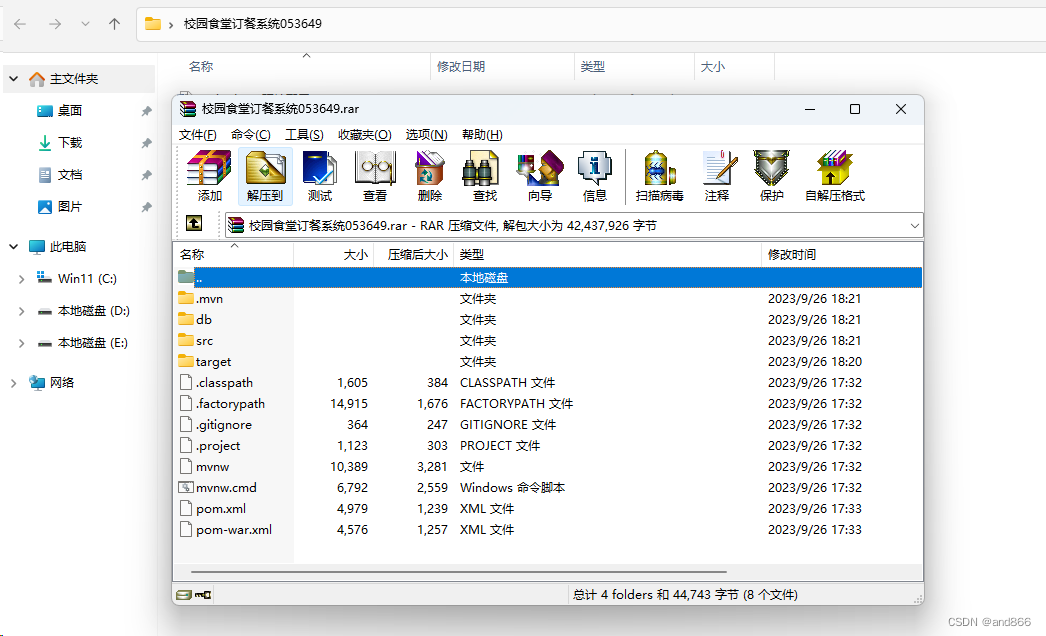Collapse the 此电脑 tree node
The image size is (1046, 636).
coord(13,247)
